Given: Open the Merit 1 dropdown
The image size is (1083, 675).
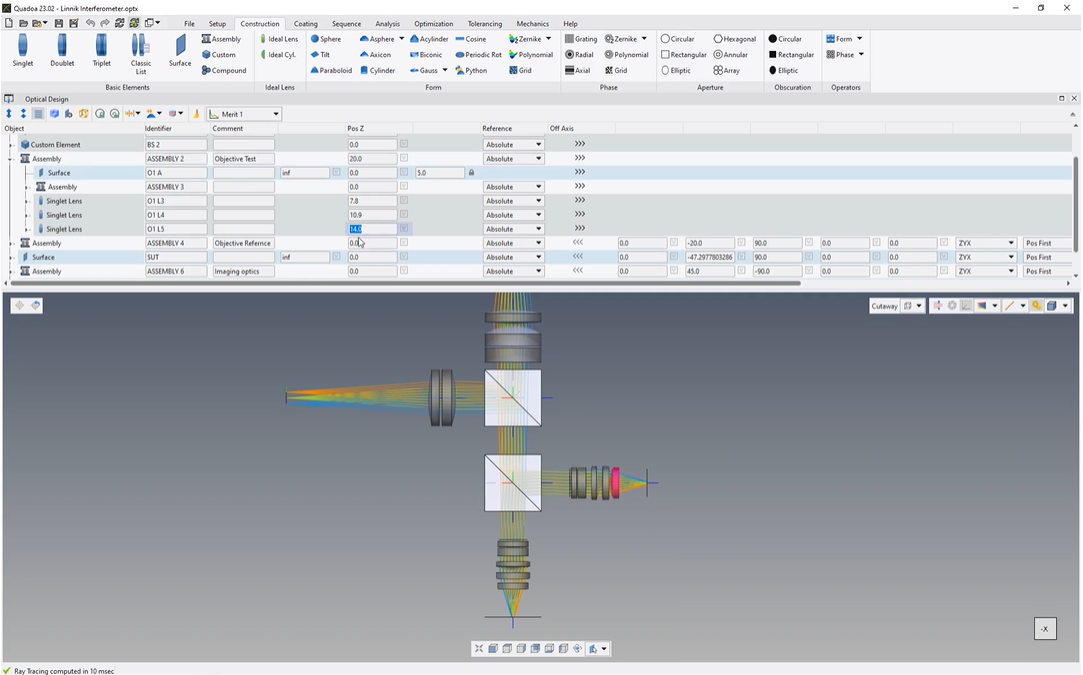Looking at the screenshot, I should click(244, 114).
